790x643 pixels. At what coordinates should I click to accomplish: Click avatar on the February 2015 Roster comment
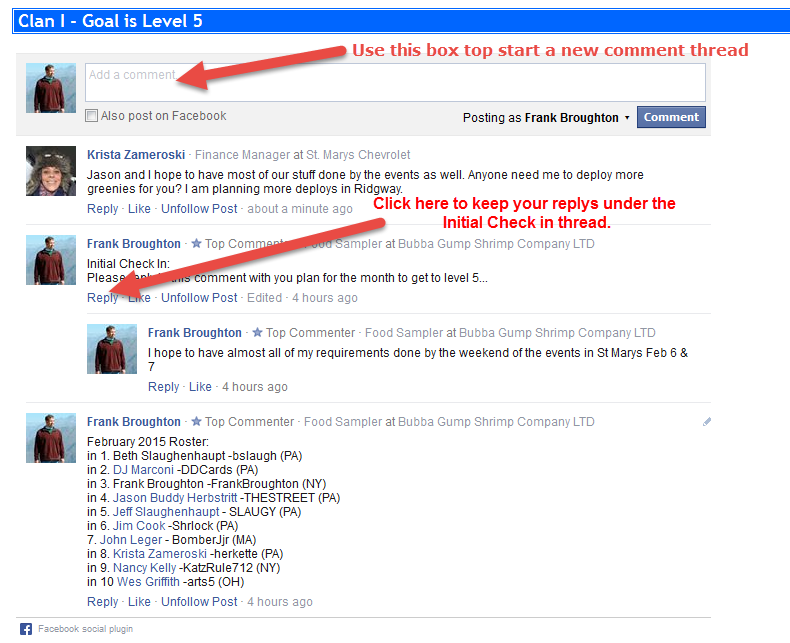pos(51,438)
